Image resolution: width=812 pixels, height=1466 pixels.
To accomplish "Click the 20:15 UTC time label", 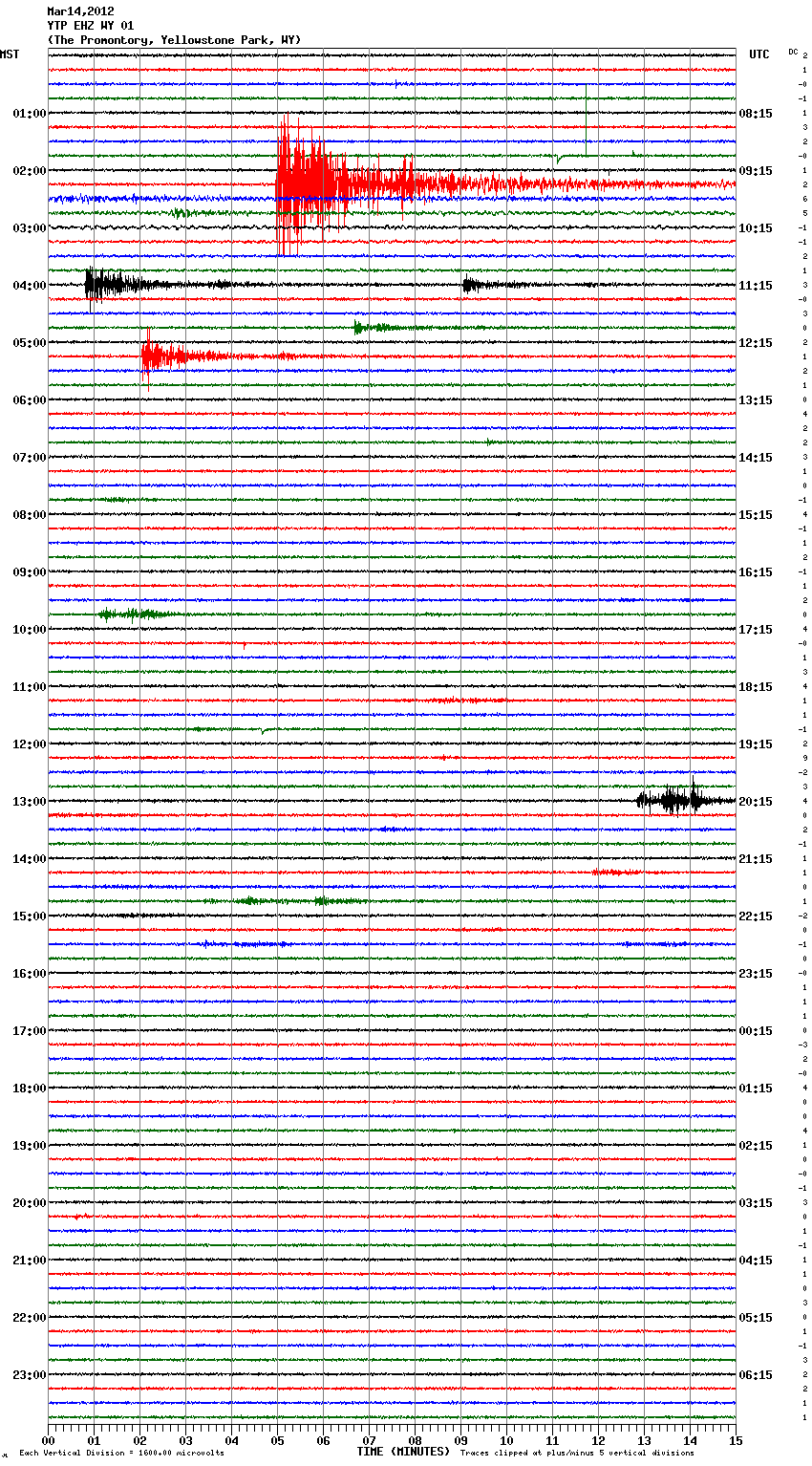I will pyautogui.click(x=756, y=802).
